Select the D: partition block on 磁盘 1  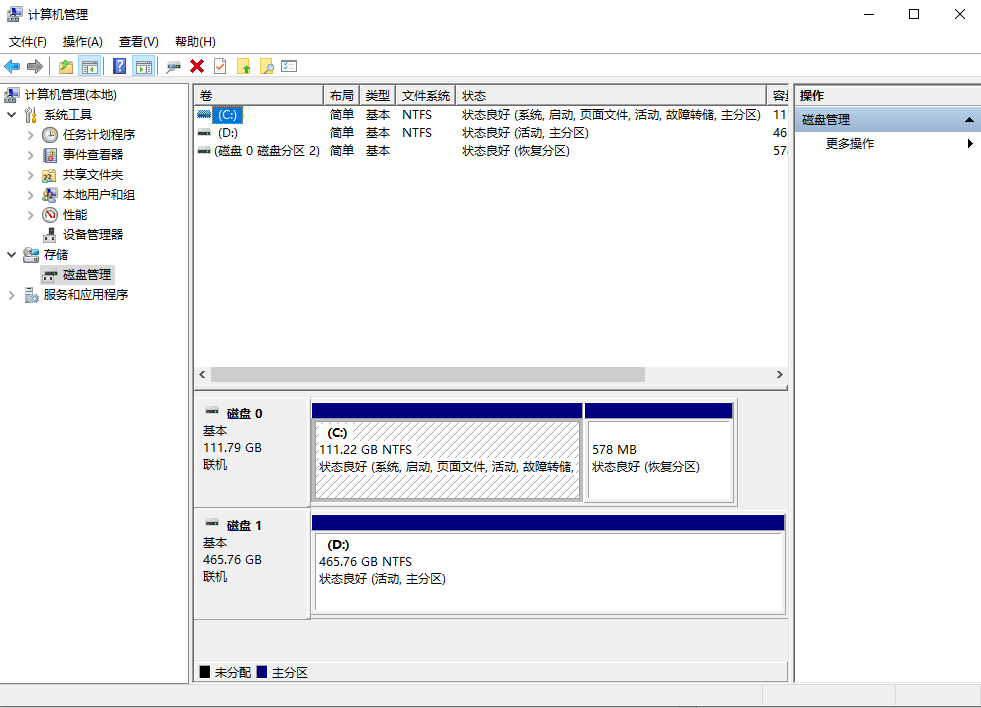(x=548, y=566)
